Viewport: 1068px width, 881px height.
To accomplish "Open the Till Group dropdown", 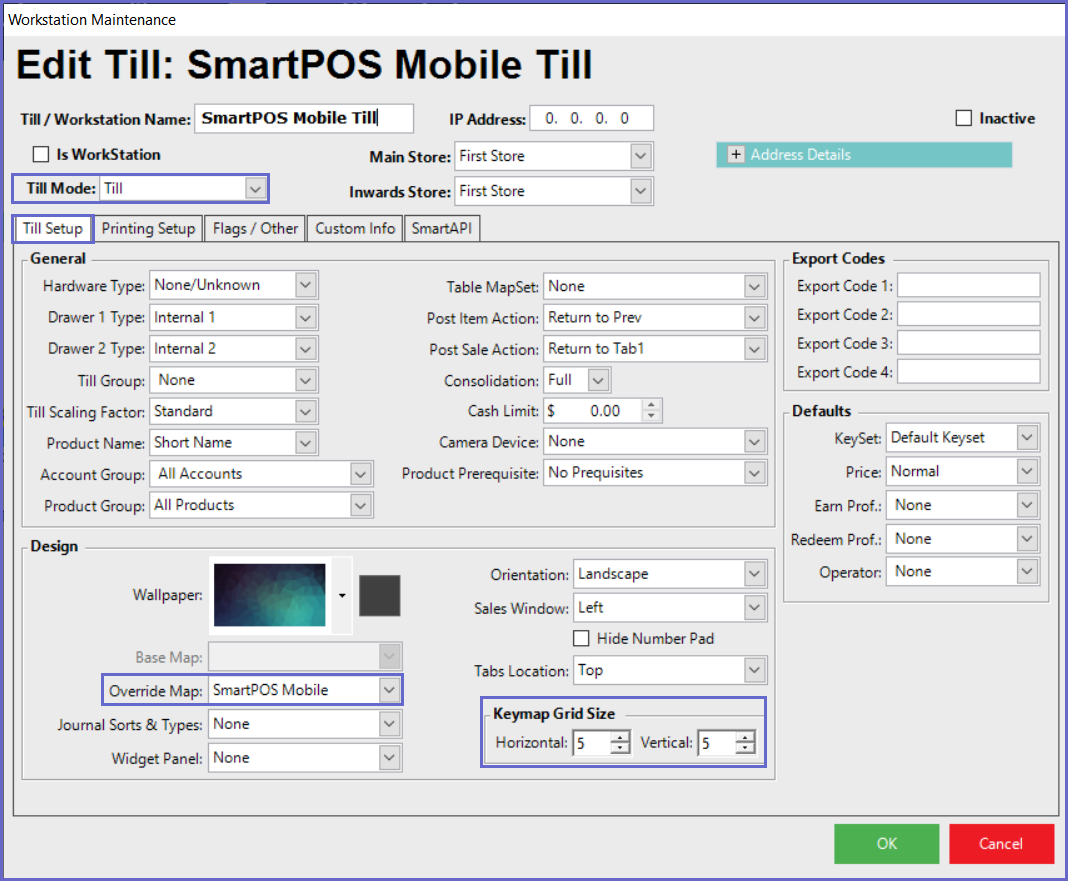I will pos(306,380).
